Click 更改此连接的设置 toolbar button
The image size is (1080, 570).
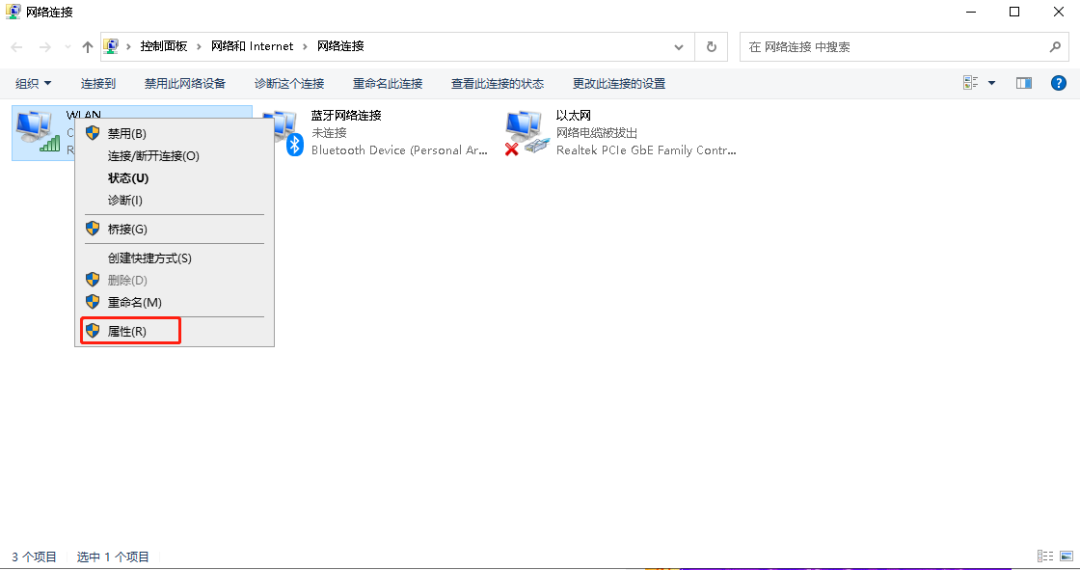(x=619, y=83)
